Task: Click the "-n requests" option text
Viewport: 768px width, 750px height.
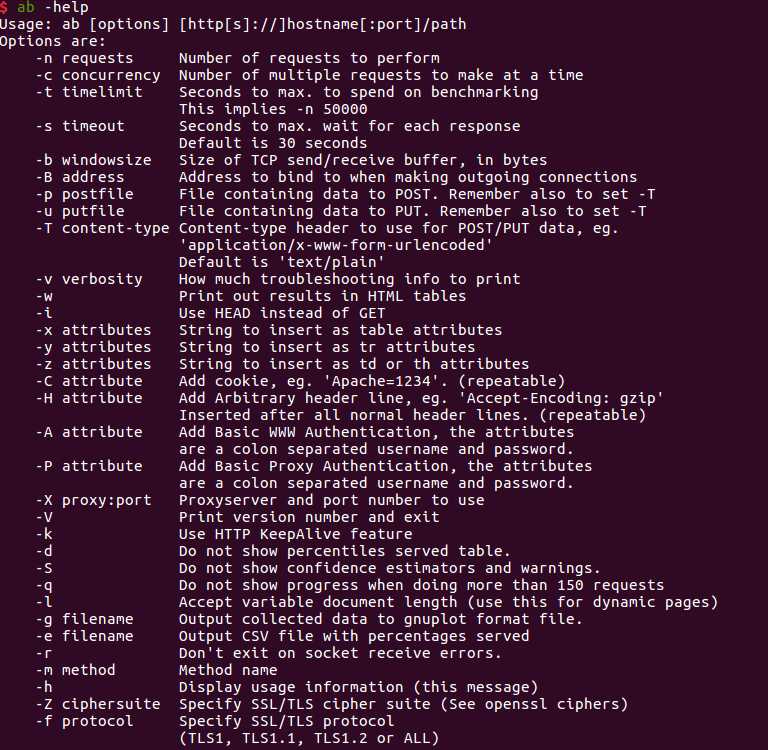Action: pyautogui.click(x=84, y=58)
